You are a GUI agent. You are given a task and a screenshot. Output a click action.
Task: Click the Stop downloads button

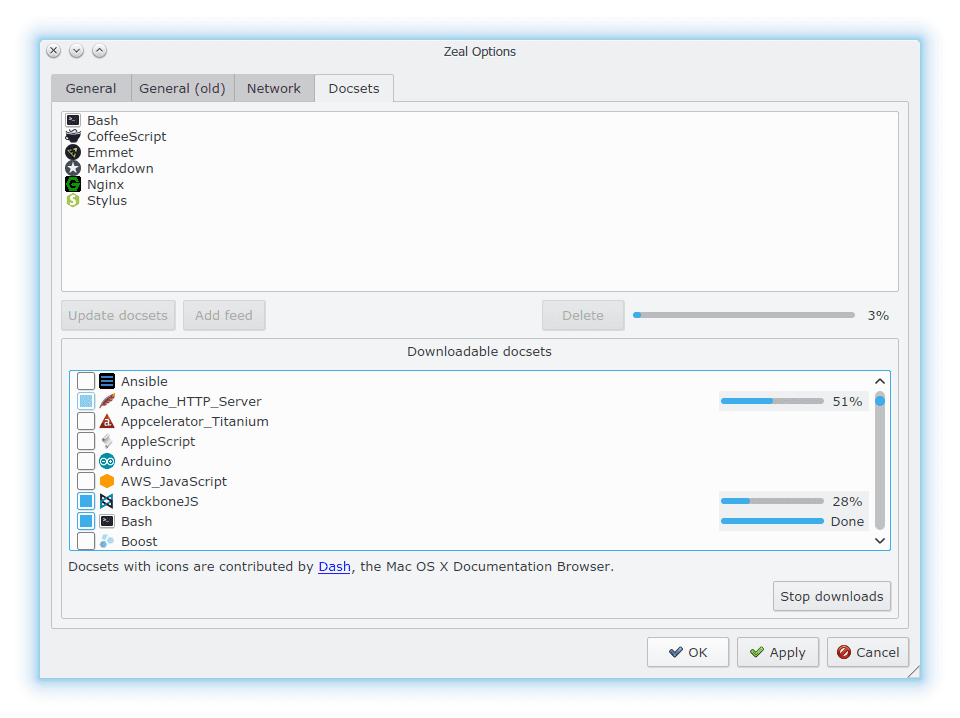pyautogui.click(x=831, y=596)
